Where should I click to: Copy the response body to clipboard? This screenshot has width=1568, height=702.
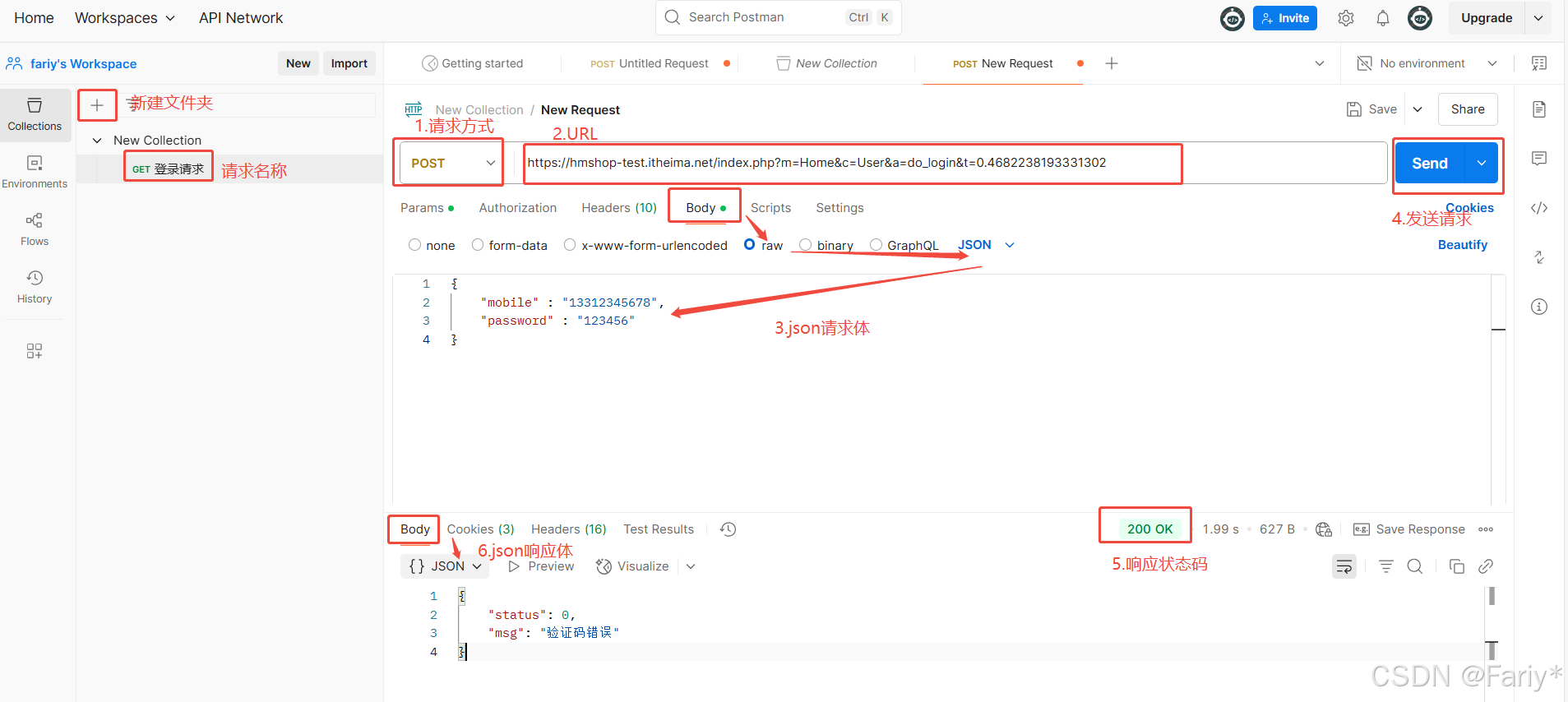(x=1457, y=566)
